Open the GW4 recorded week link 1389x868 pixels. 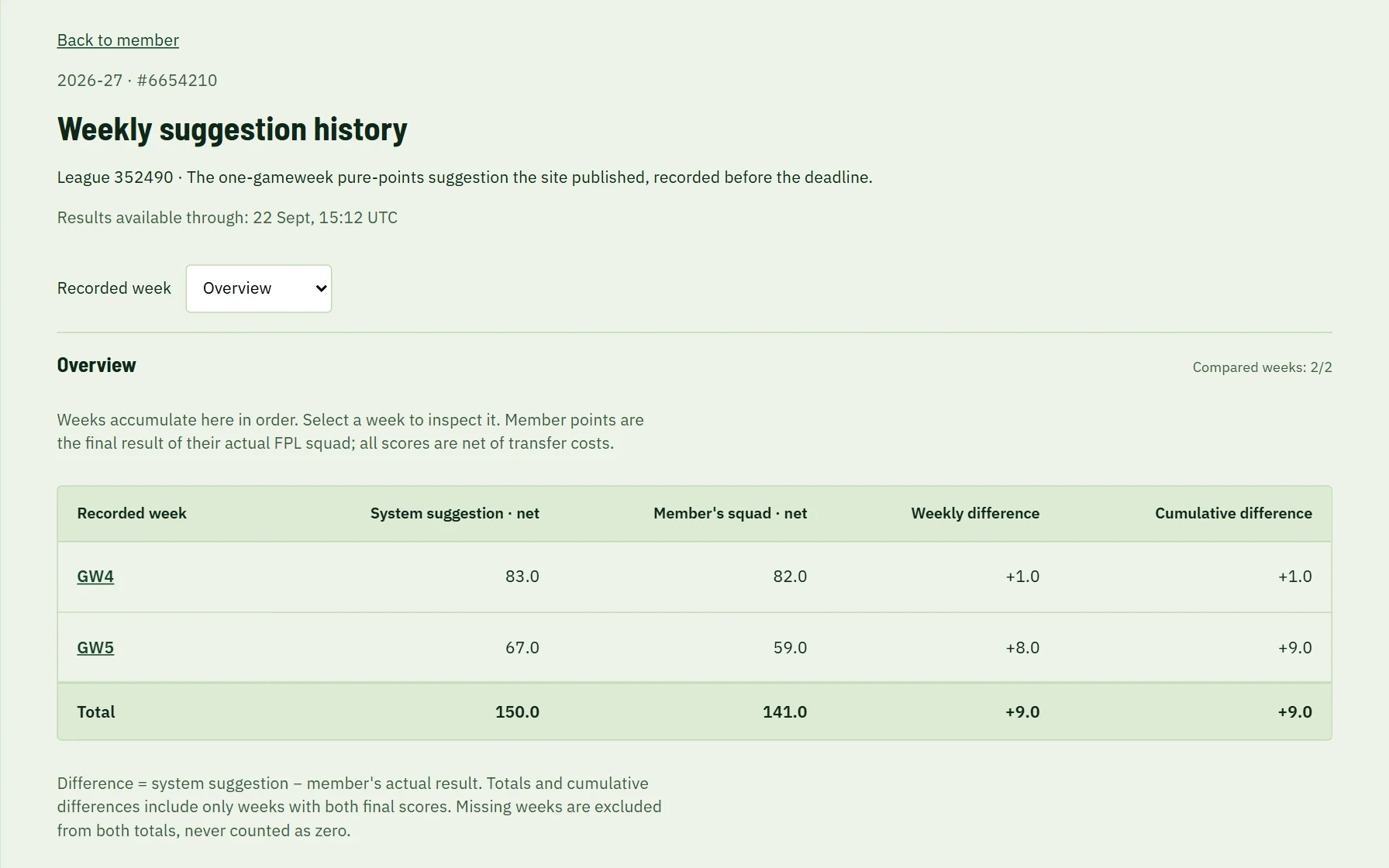[95, 577]
